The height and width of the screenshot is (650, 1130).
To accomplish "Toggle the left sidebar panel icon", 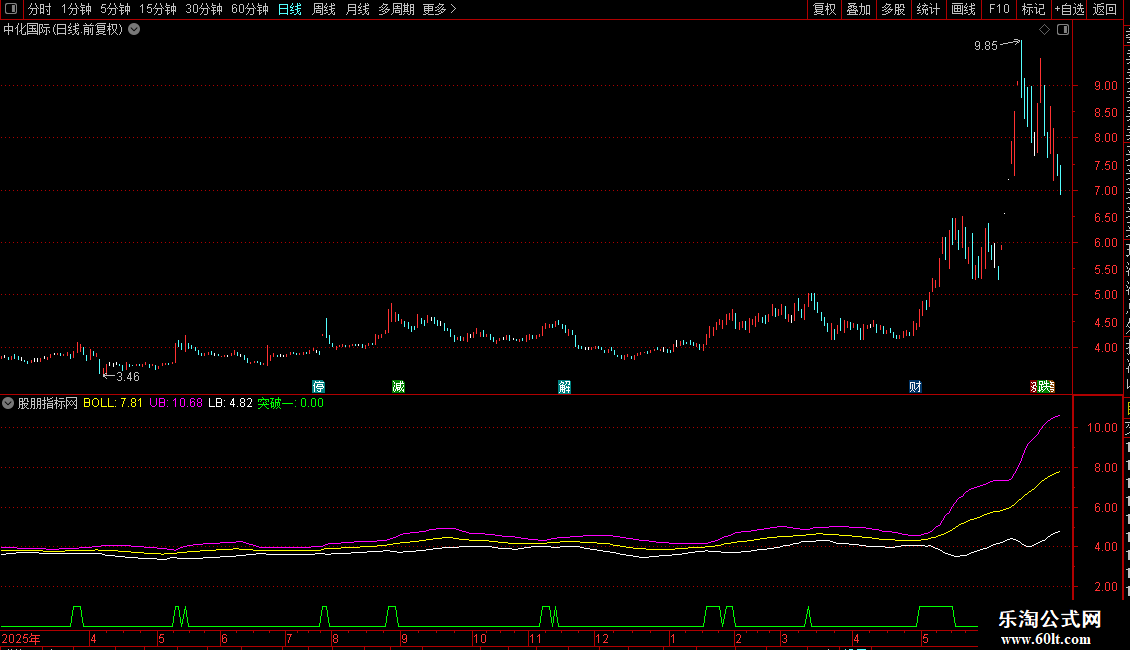I will point(11,9).
